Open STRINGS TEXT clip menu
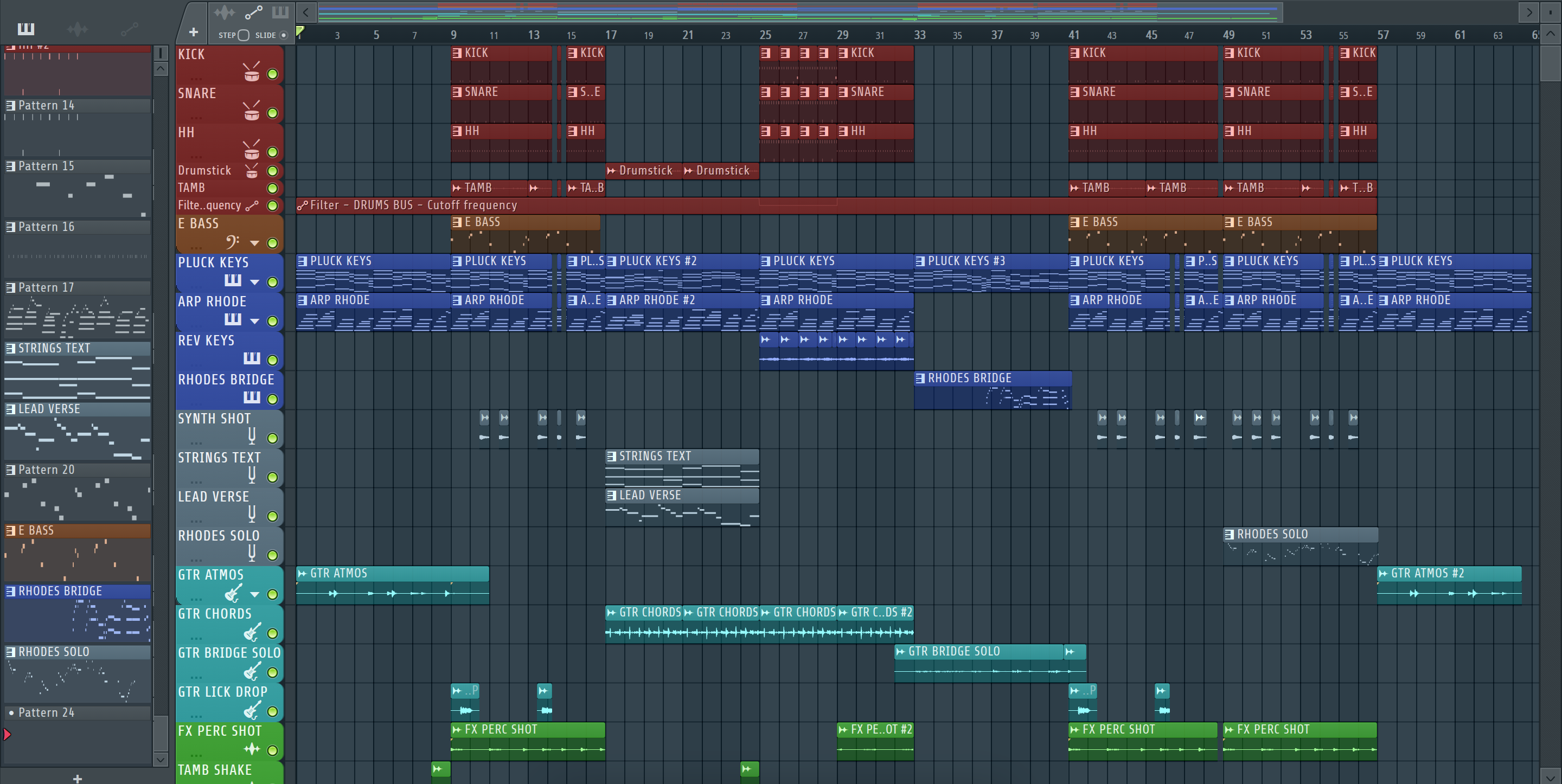 [611, 456]
